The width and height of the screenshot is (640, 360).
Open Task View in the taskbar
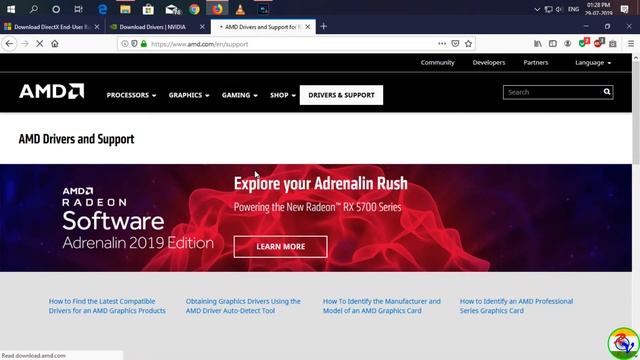point(78,9)
